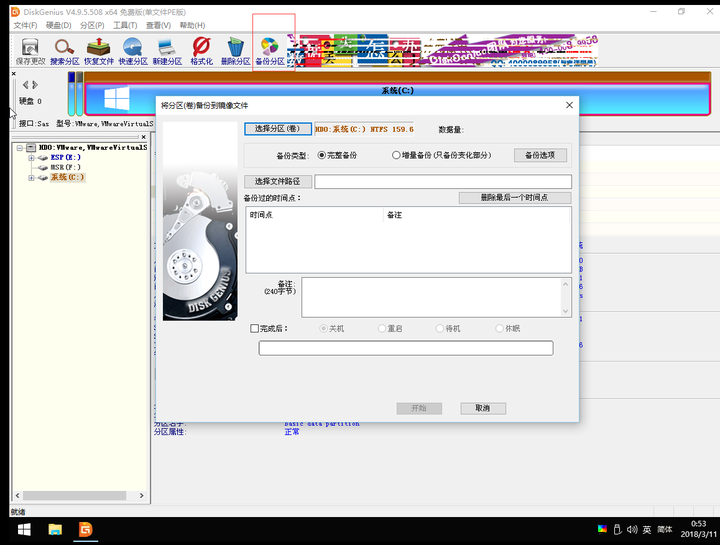Image resolution: width=720 pixels, height=545 pixels.
Task: Click into the notes (备注) text area
Action: pyautogui.click(x=432, y=298)
